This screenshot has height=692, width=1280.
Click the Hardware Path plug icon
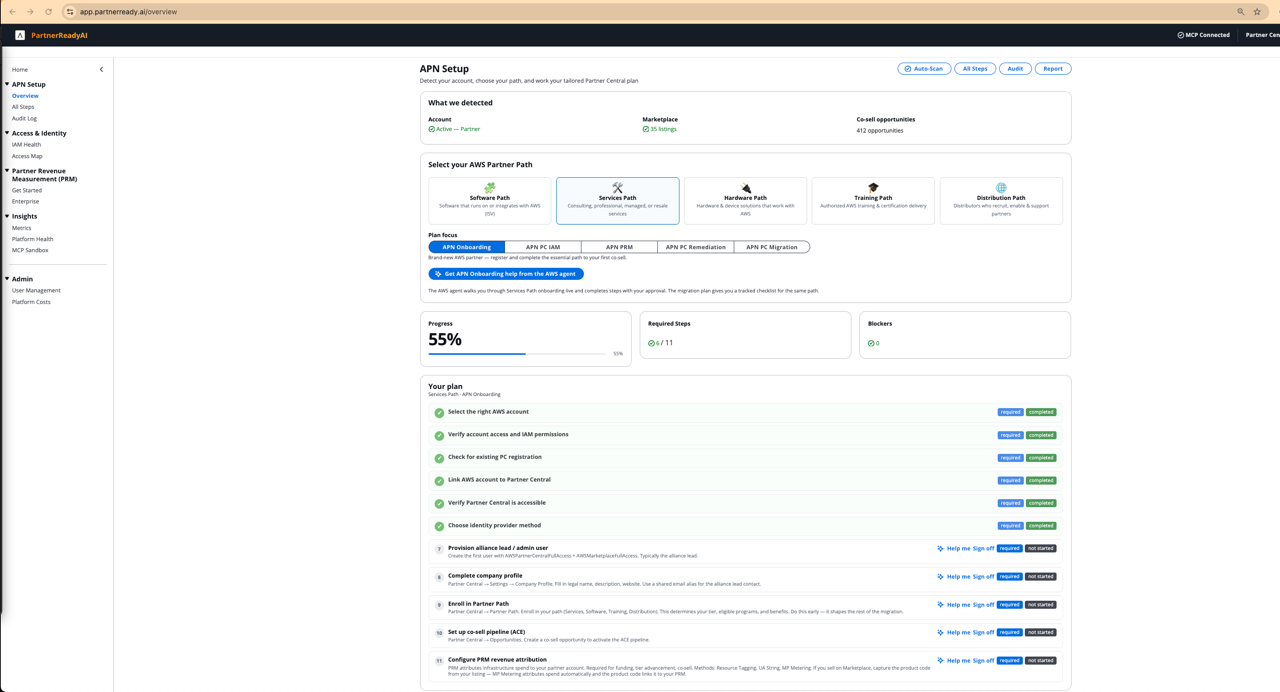click(745, 188)
